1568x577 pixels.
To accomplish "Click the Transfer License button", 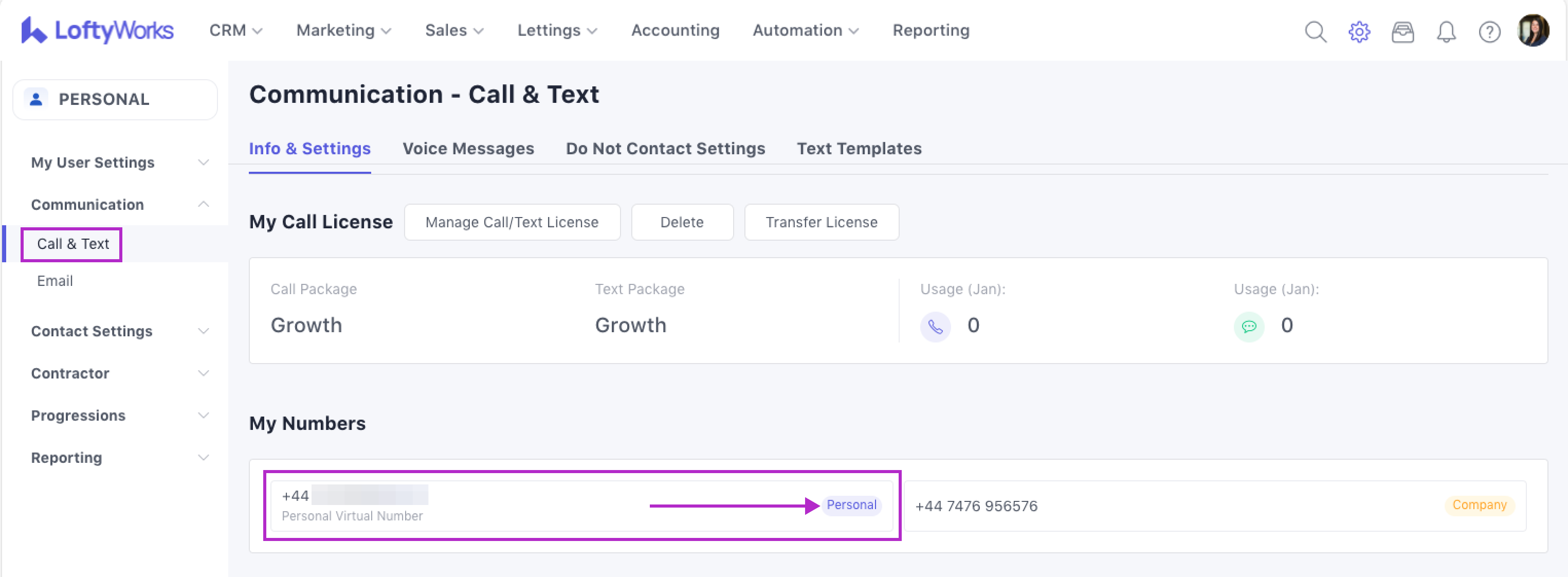I will pyautogui.click(x=821, y=222).
